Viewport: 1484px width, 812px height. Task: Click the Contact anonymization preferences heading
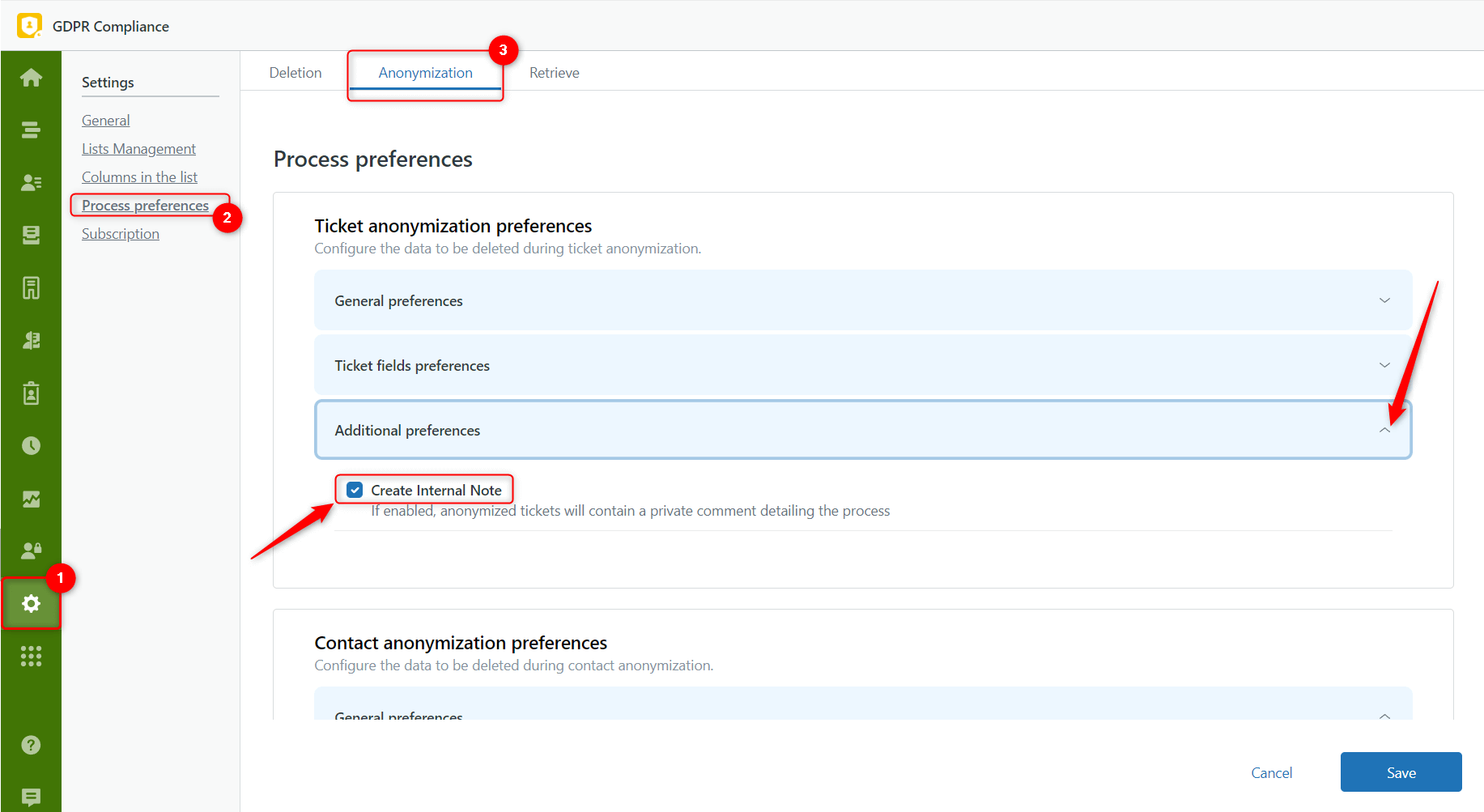pyautogui.click(x=461, y=643)
